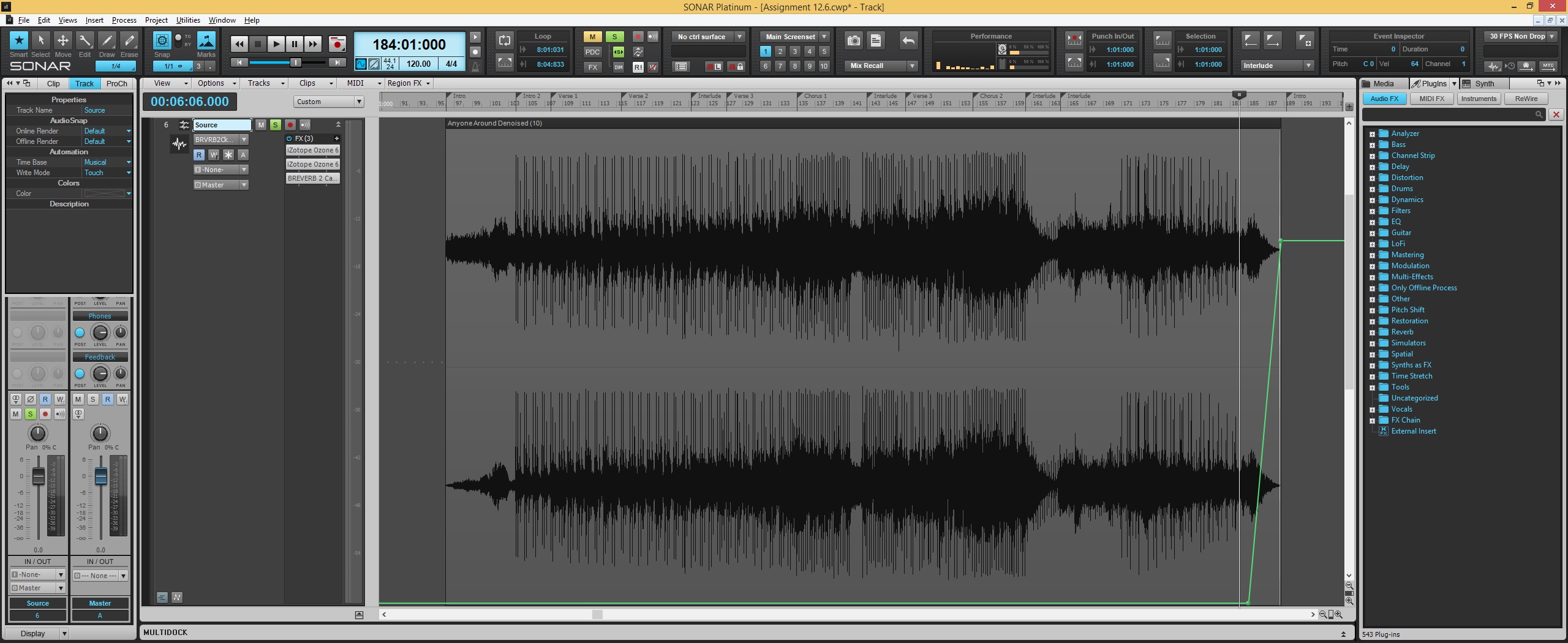Enable automation Write on Source track
The width and height of the screenshot is (1568, 643).
[x=214, y=155]
